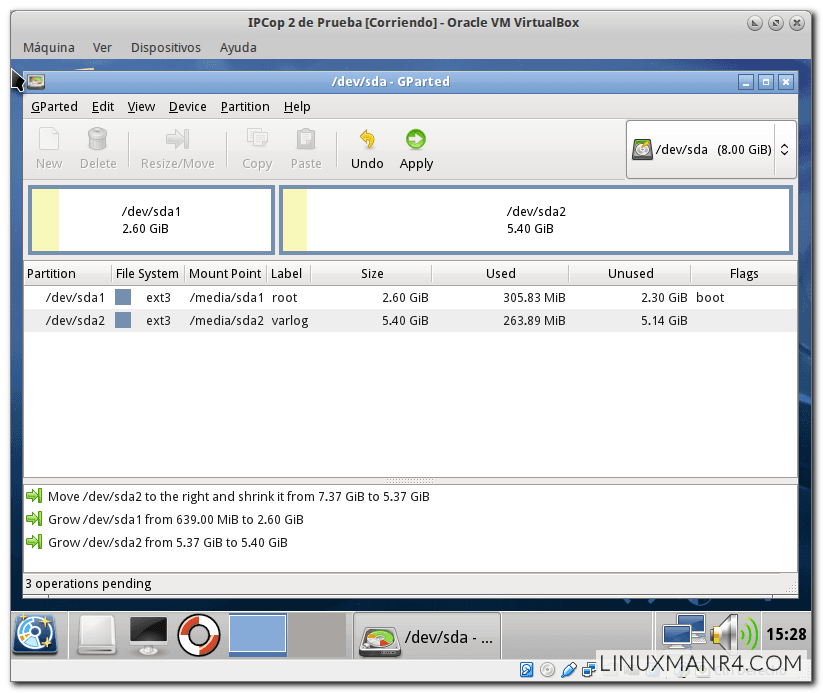Click the ext3 color swatch for /dev/sda2
This screenshot has width=823, height=693.
click(123, 320)
